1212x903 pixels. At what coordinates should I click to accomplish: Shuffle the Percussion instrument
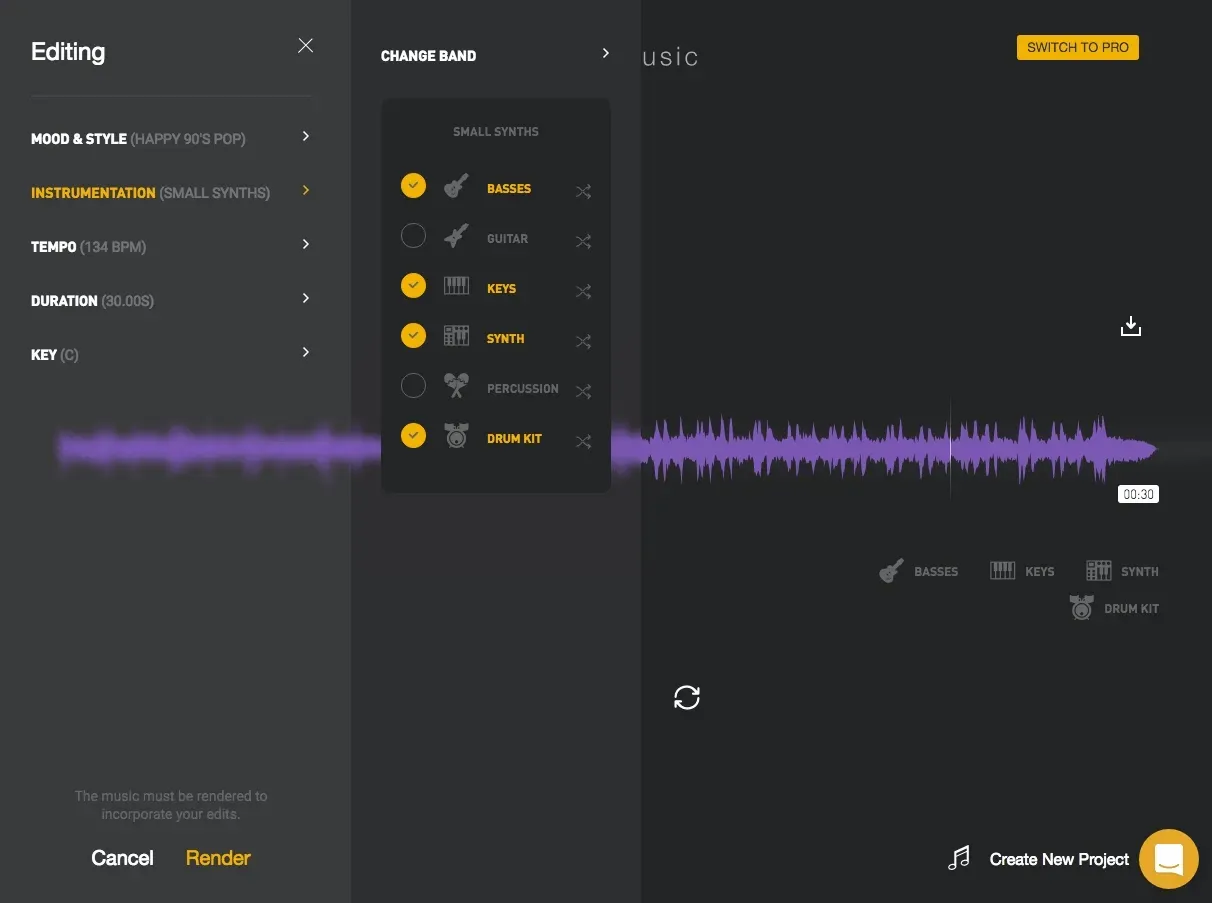[583, 391]
